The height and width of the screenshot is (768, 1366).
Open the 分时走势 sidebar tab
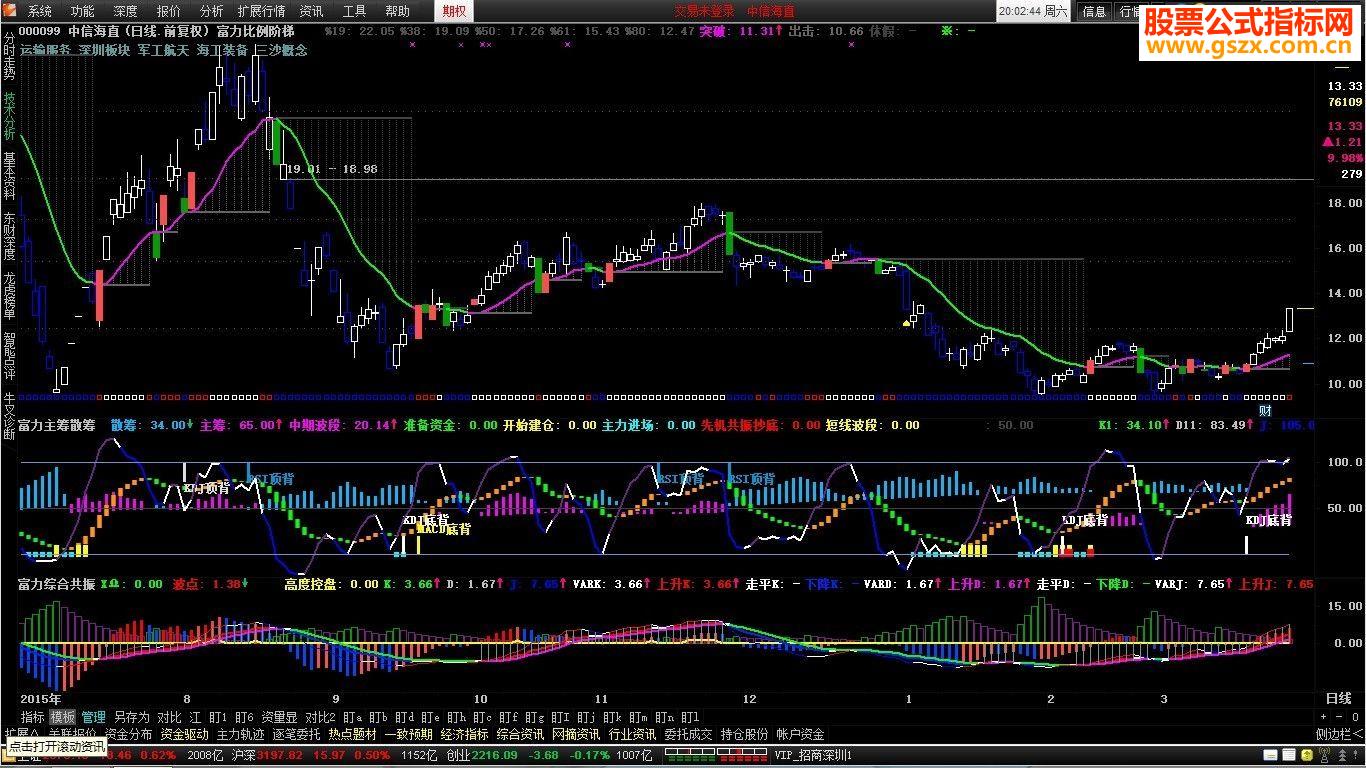9,55
